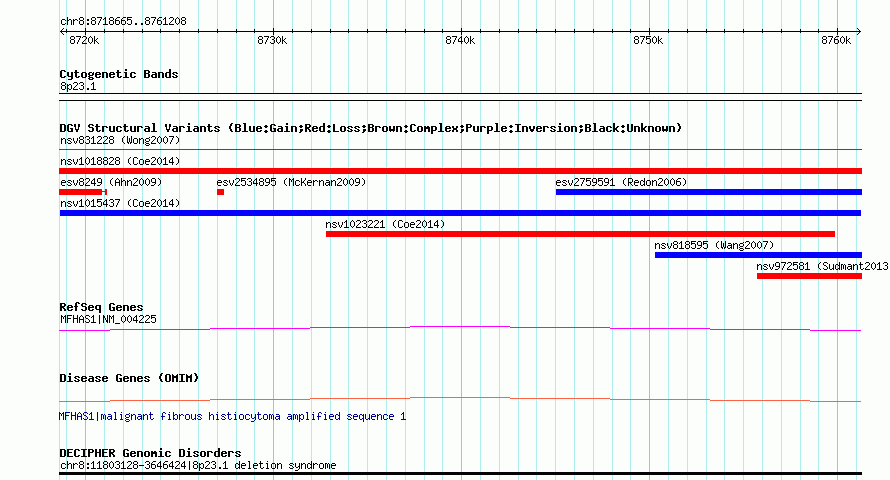Click the esv2534895 (McKernan2009) label

291,182
